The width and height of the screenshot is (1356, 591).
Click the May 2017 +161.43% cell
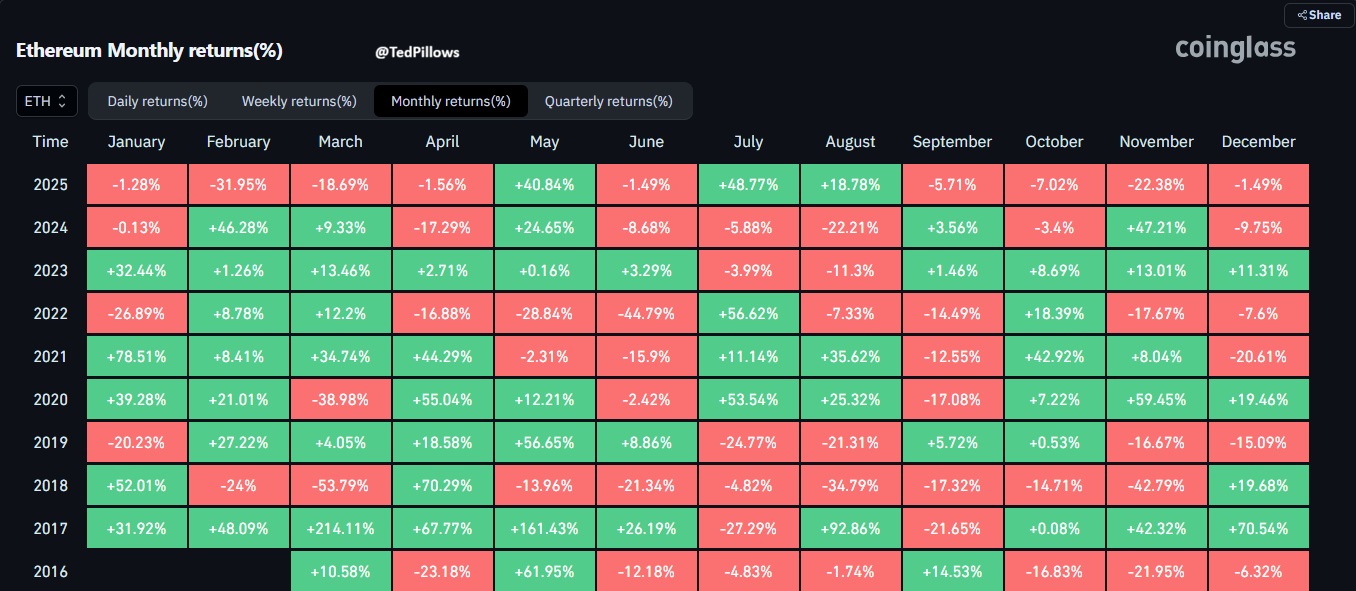coord(544,529)
